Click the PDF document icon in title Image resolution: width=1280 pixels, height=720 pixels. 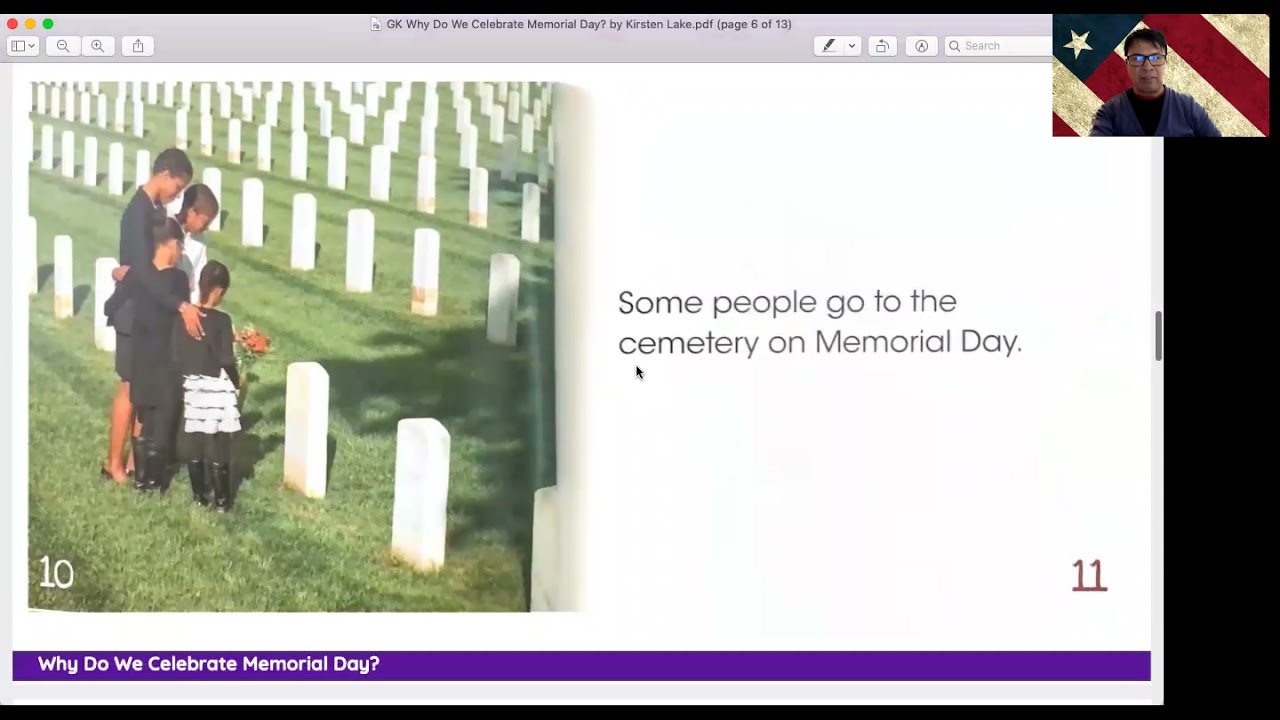pos(376,24)
